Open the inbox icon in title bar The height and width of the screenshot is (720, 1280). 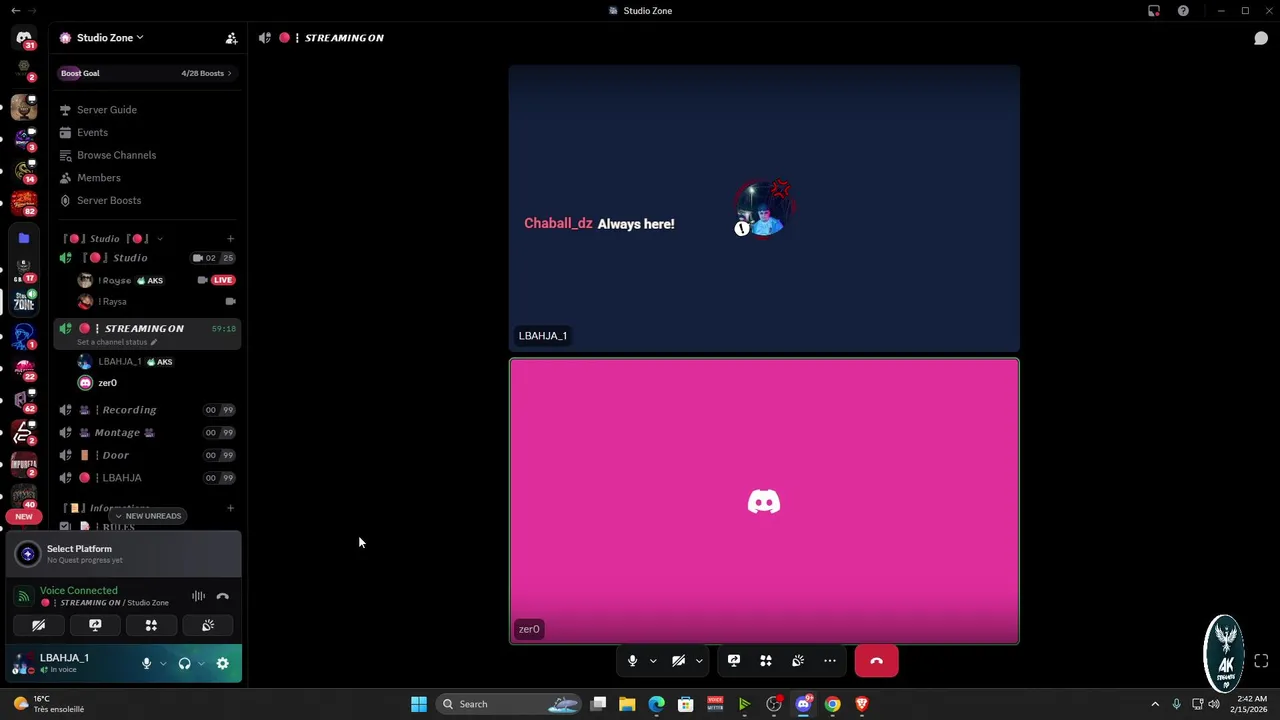[x=1154, y=11]
